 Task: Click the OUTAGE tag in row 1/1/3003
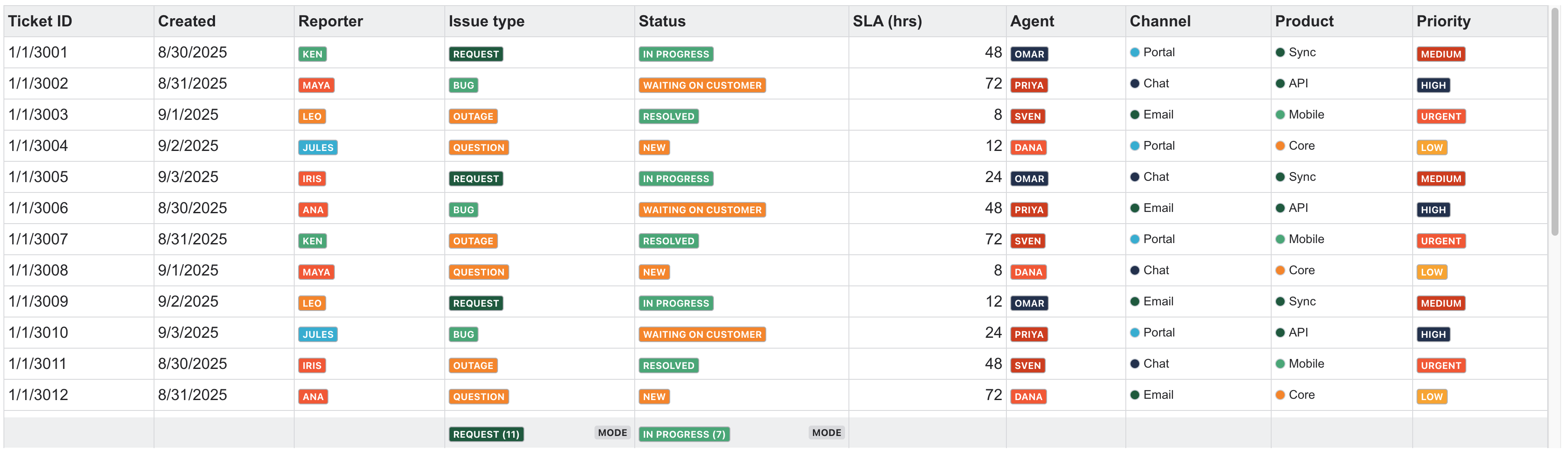click(473, 116)
